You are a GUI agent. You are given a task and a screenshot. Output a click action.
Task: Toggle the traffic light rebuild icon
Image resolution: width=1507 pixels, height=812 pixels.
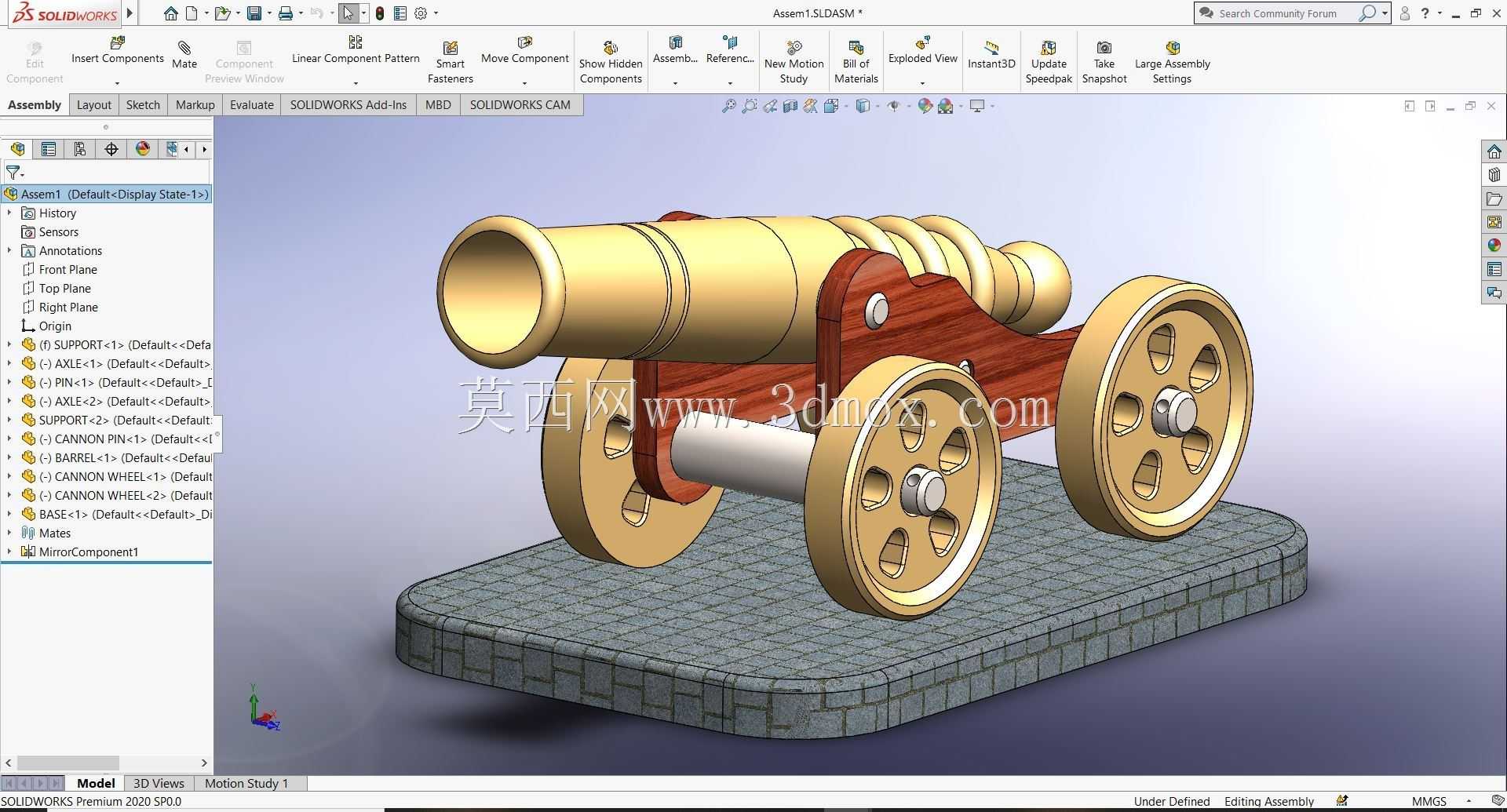tap(380, 13)
